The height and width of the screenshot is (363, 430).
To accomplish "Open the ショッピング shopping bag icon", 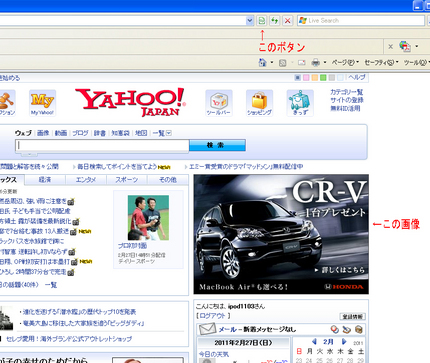I will tap(259, 103).
